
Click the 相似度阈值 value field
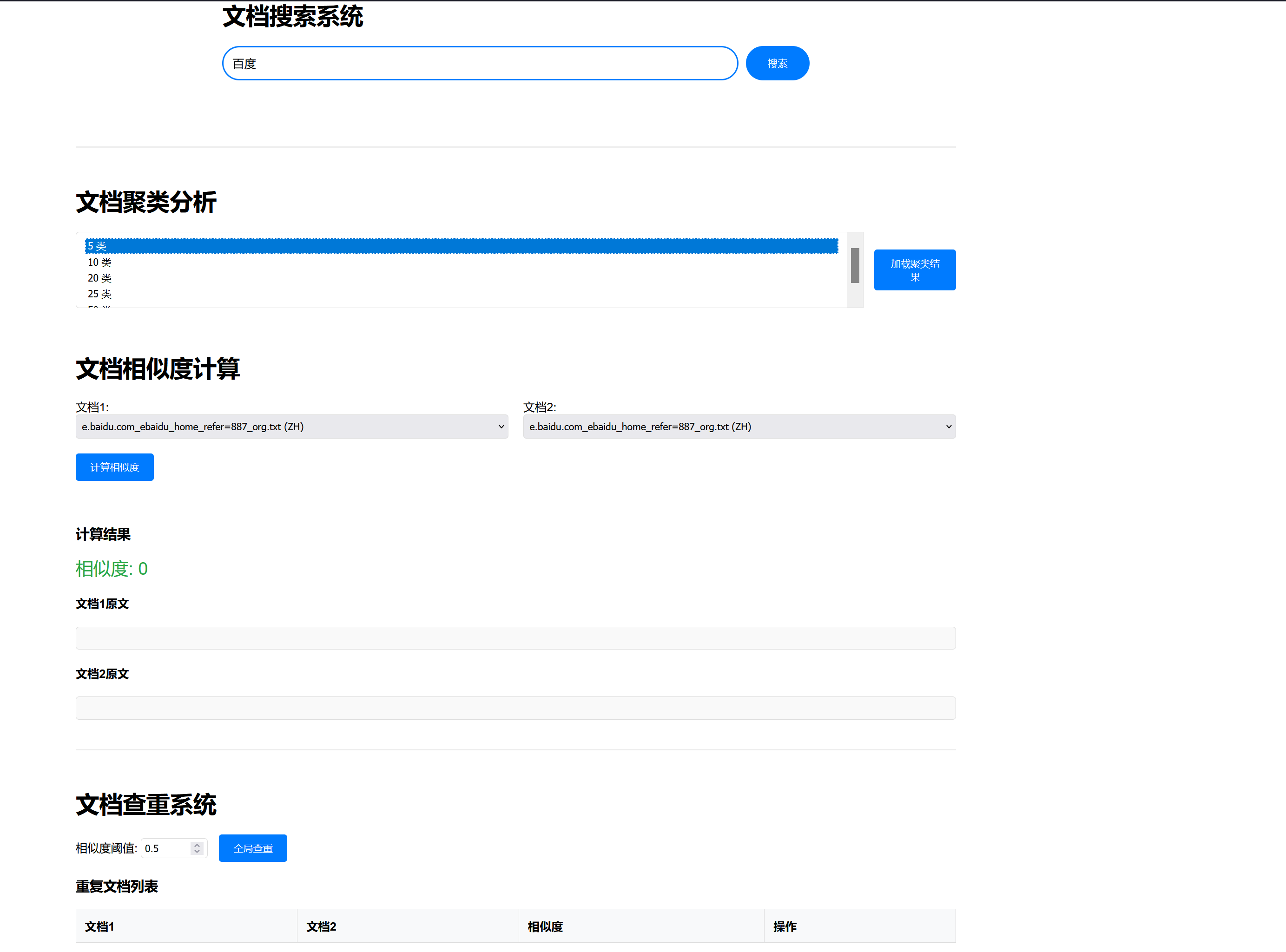pos(168,848)
